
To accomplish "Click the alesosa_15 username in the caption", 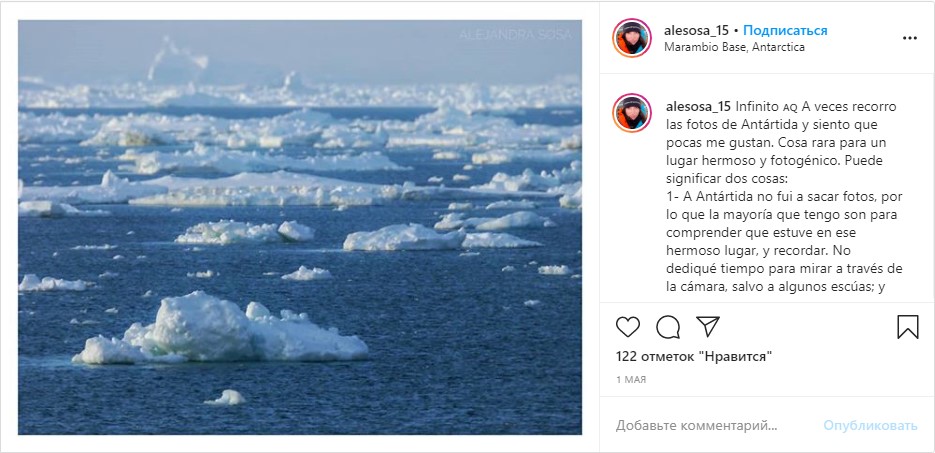I will [x=697, y=105].
